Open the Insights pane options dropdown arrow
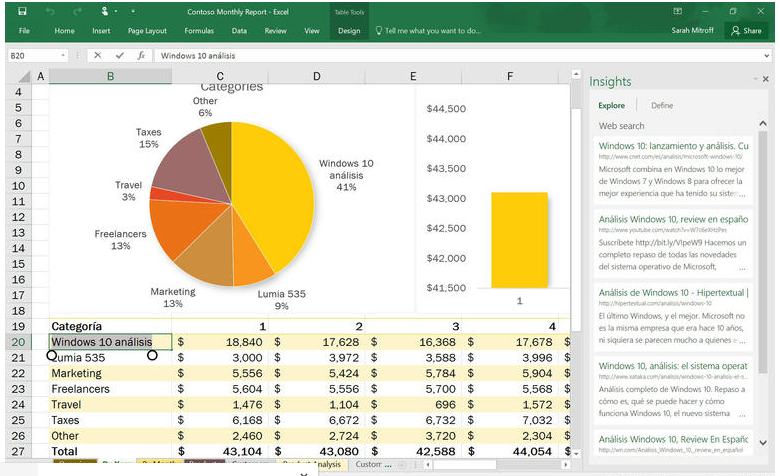The image size is (780, 476). (x=755, y=79)
